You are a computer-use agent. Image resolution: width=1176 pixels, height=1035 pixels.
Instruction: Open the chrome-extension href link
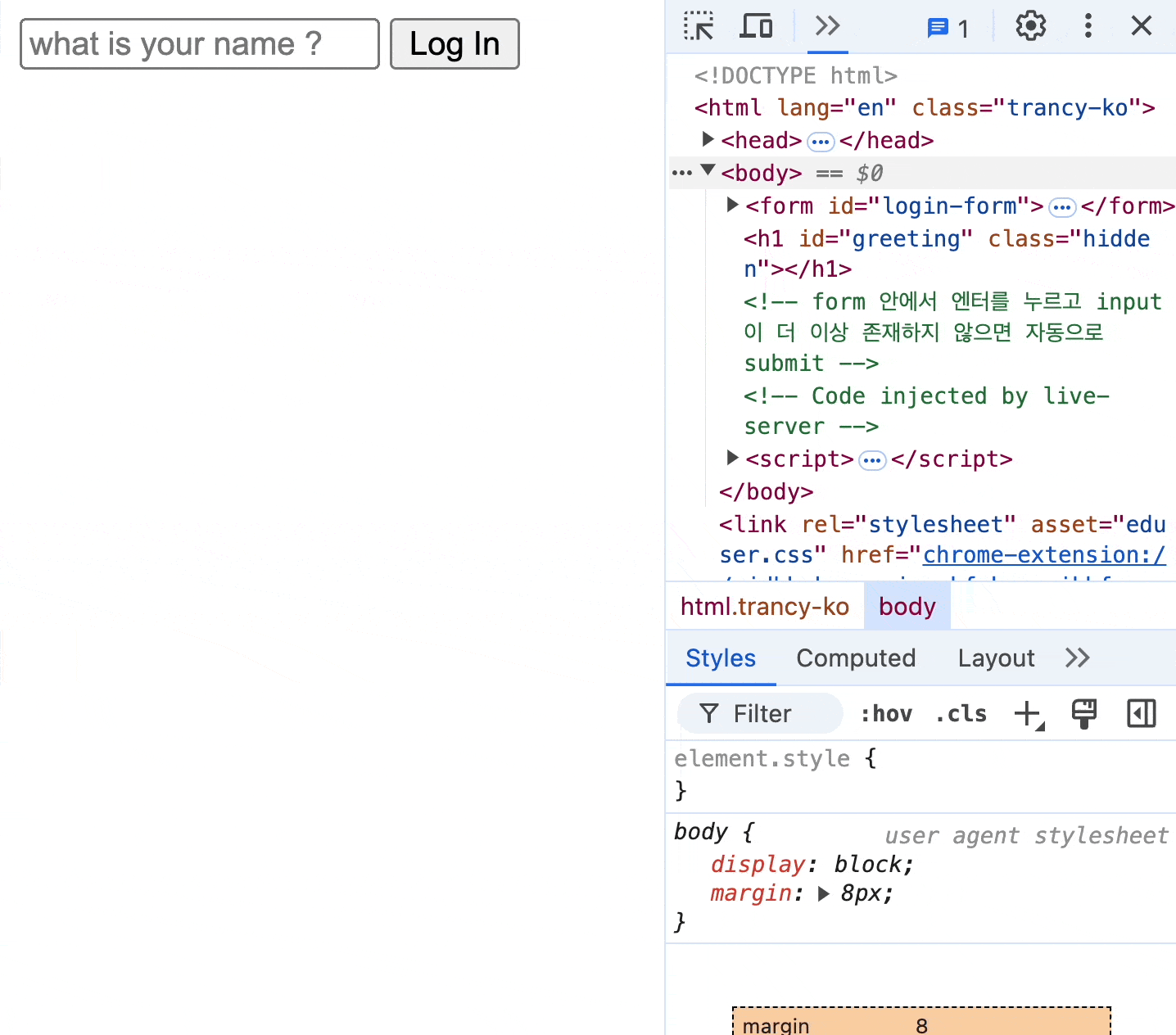(x=1044, y=555)
